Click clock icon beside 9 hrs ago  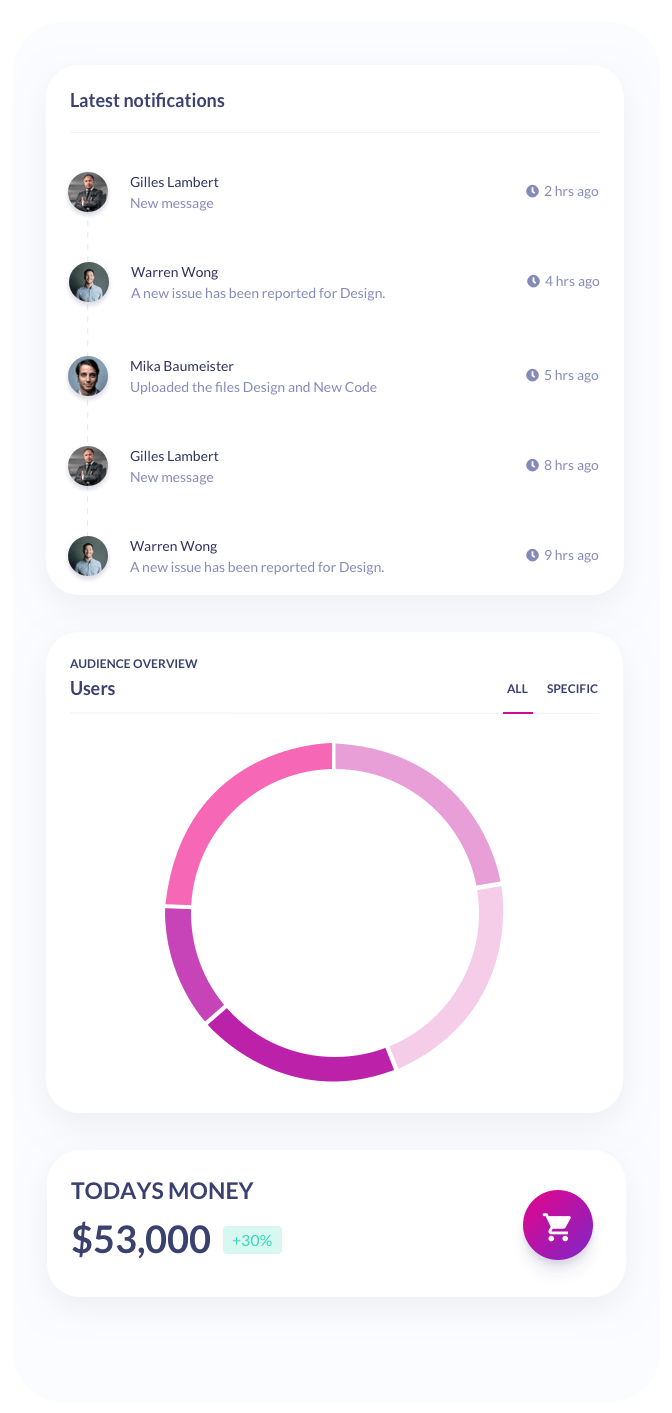click(x=533, y=555)
